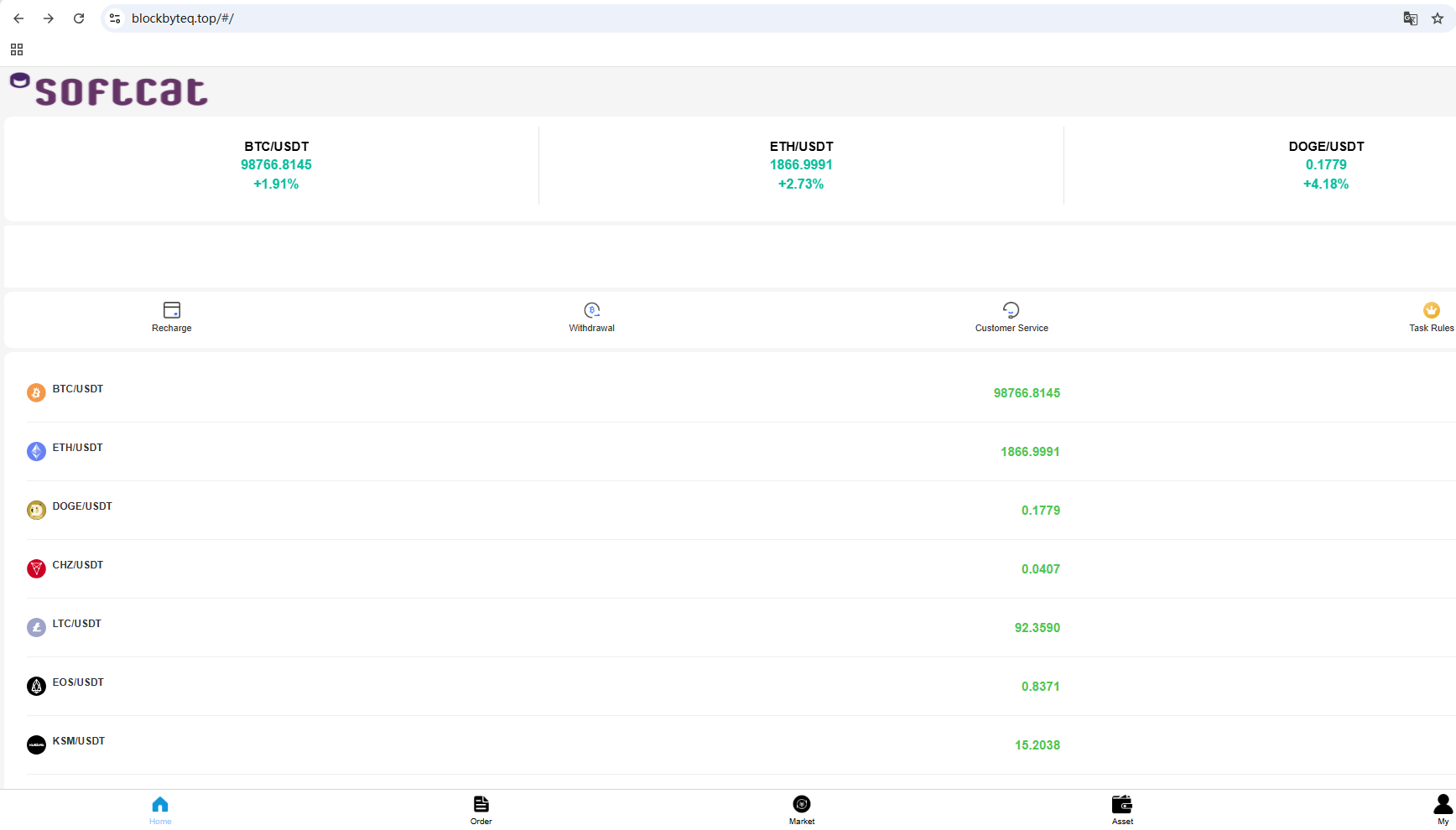Select the Home tab
The height and width of the screenshot is (830, 1456).
pyautogui.click(x=160, y=809)
